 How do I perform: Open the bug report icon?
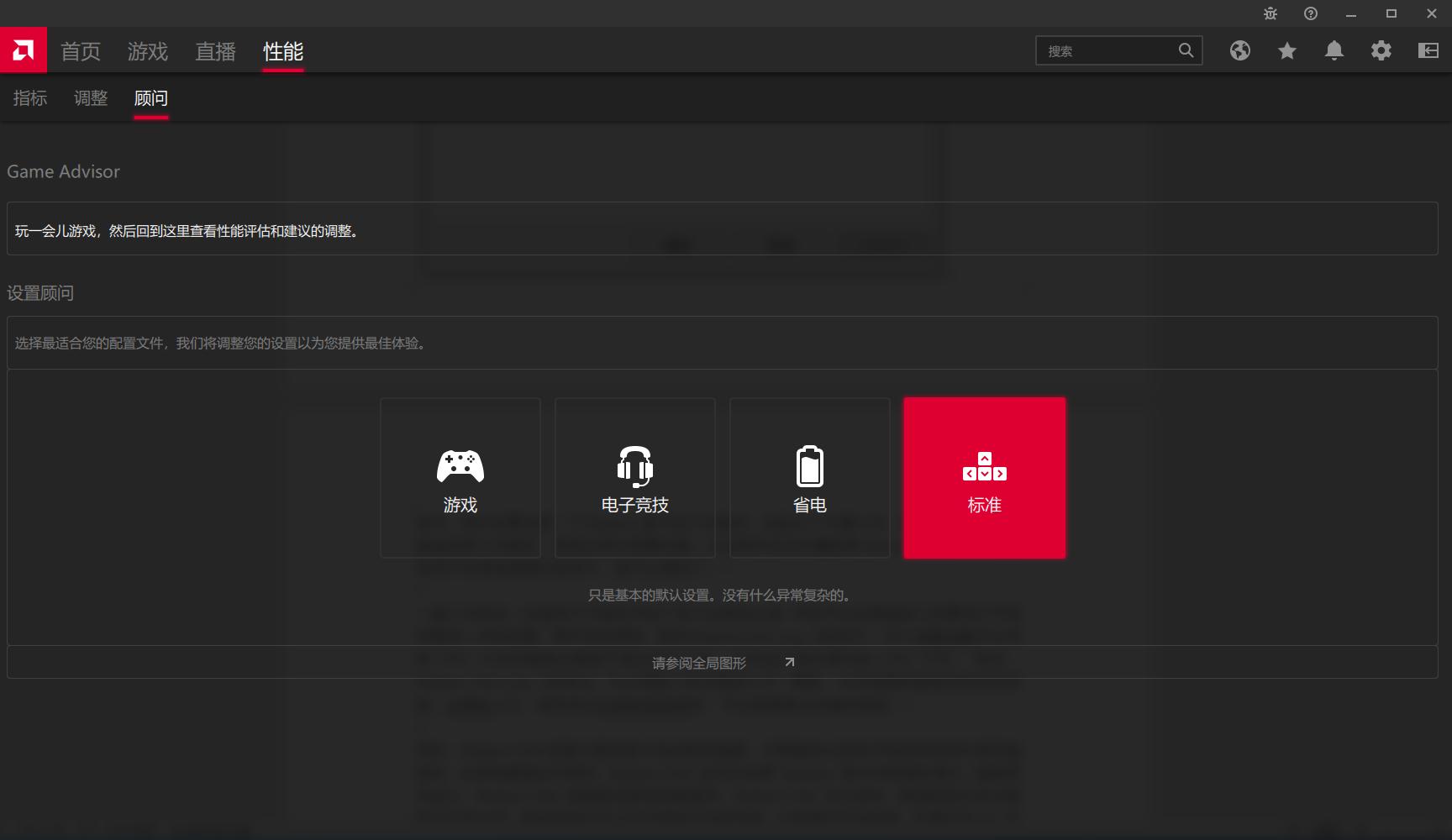[1269, 13]
